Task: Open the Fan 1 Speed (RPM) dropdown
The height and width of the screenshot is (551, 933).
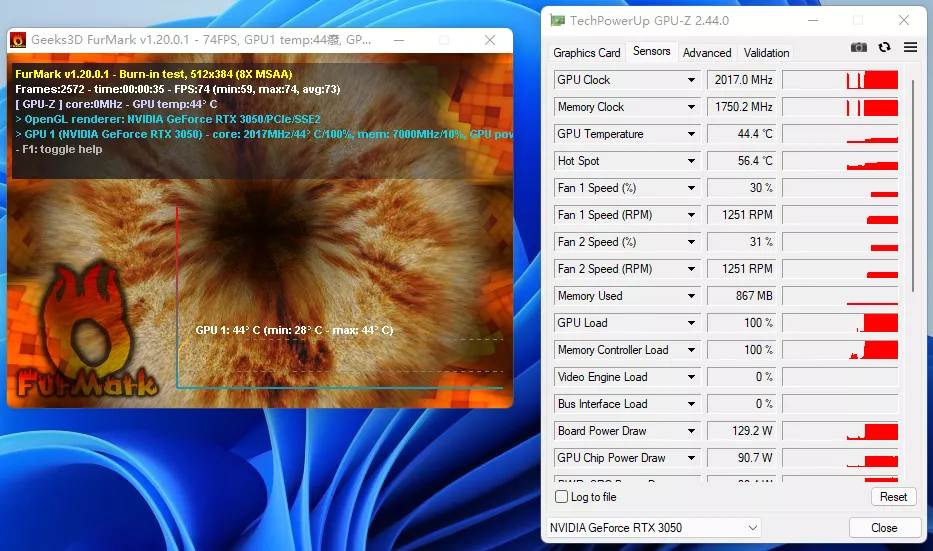Action: (691, 215)
